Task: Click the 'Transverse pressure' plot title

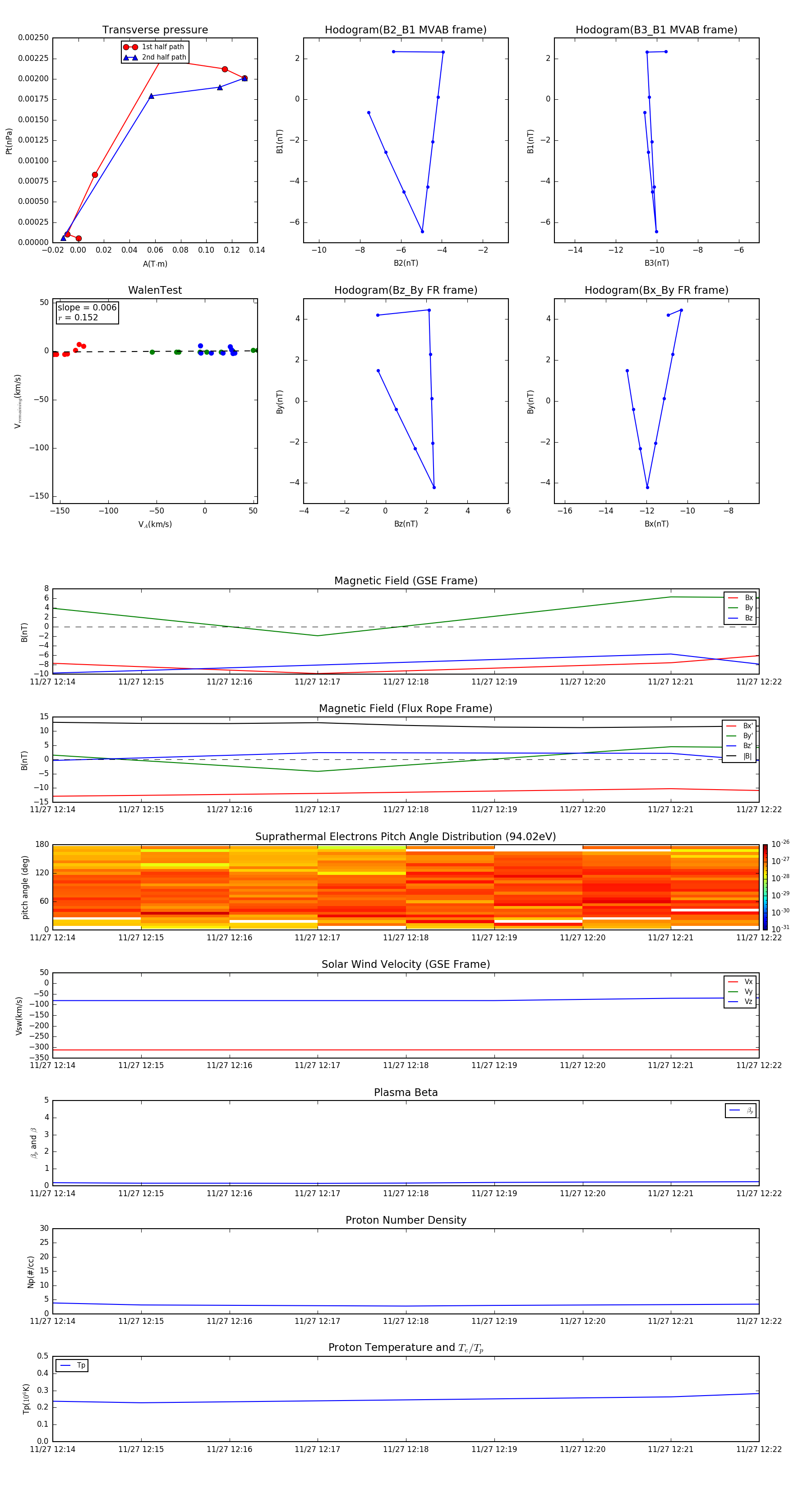Action: pyautogui.click(x=155, y=30)
